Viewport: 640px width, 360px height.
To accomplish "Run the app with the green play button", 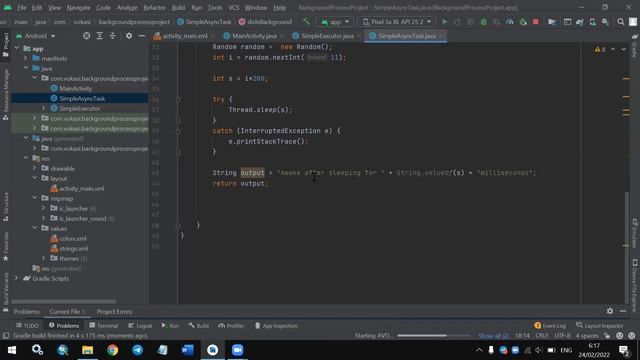I will tap(444, 22).
